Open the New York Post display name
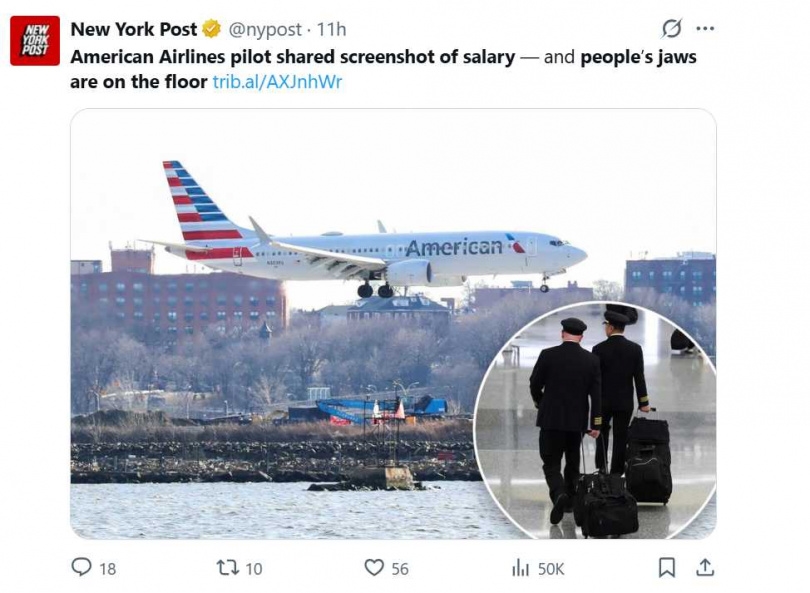Image resolution: width=810 pixels, height=593 pixels. [x=134, y=29]
